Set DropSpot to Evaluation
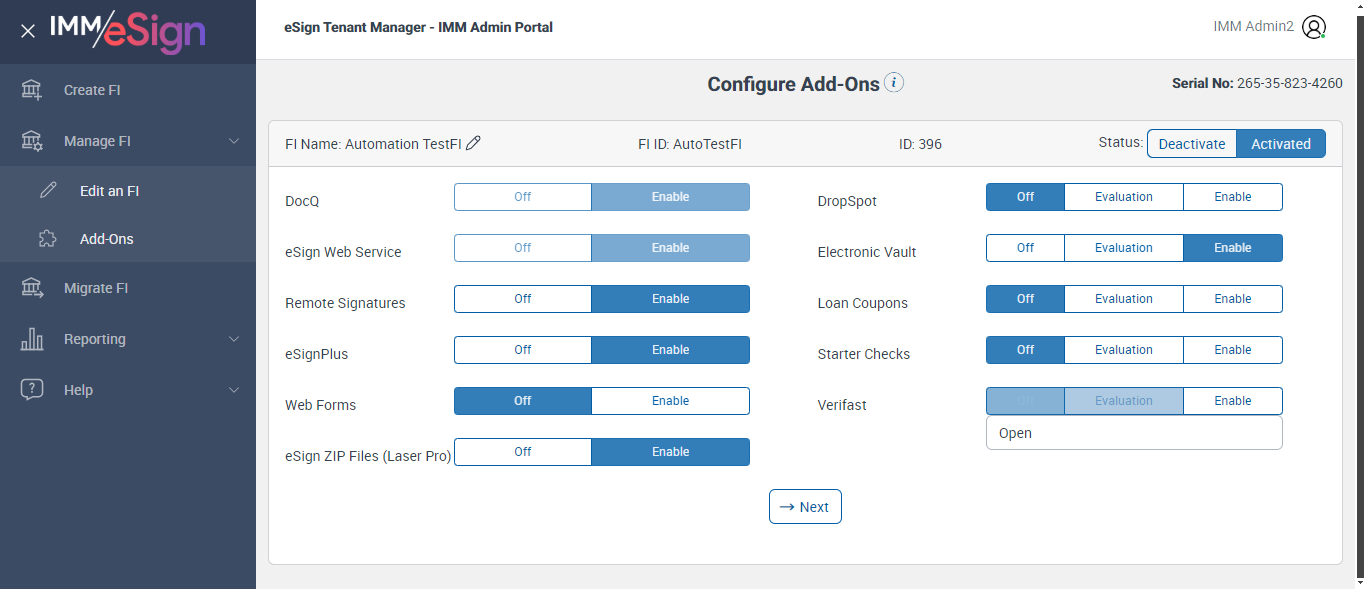Image resolution: width=1366 pixels, height=589 pixels. (1123, 197)
